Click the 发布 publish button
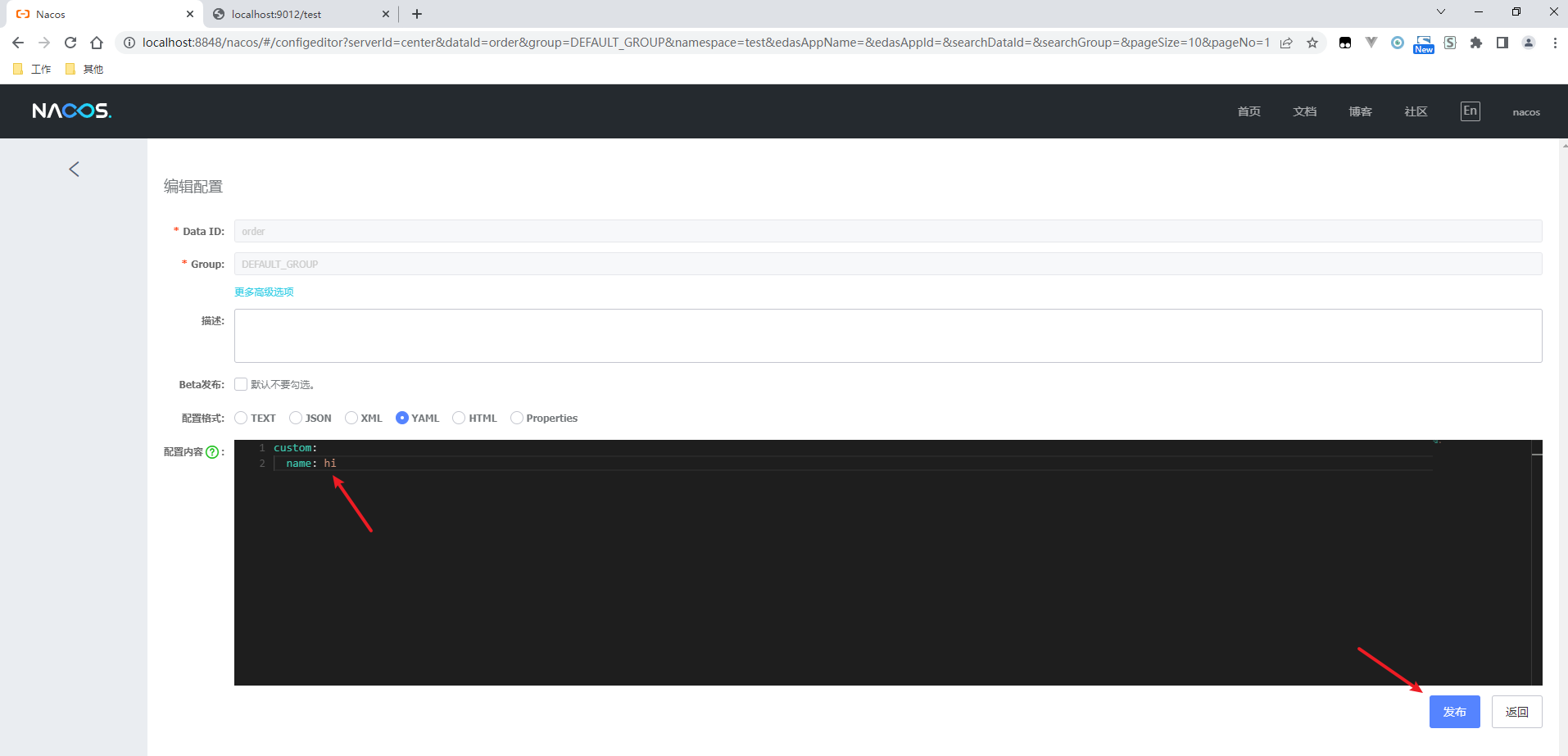 (1454, 711)
